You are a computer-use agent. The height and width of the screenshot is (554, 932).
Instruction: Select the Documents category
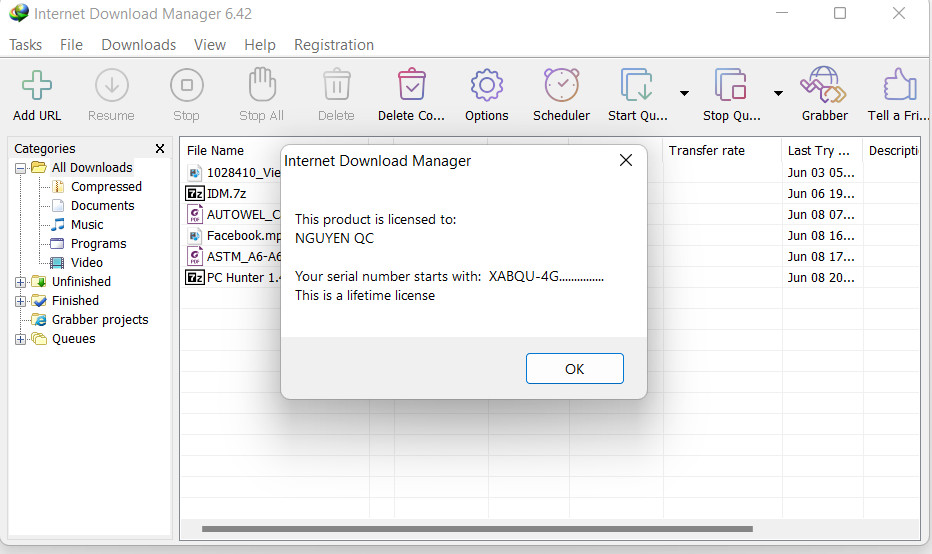pyautogui.click(x=102, y=206)
